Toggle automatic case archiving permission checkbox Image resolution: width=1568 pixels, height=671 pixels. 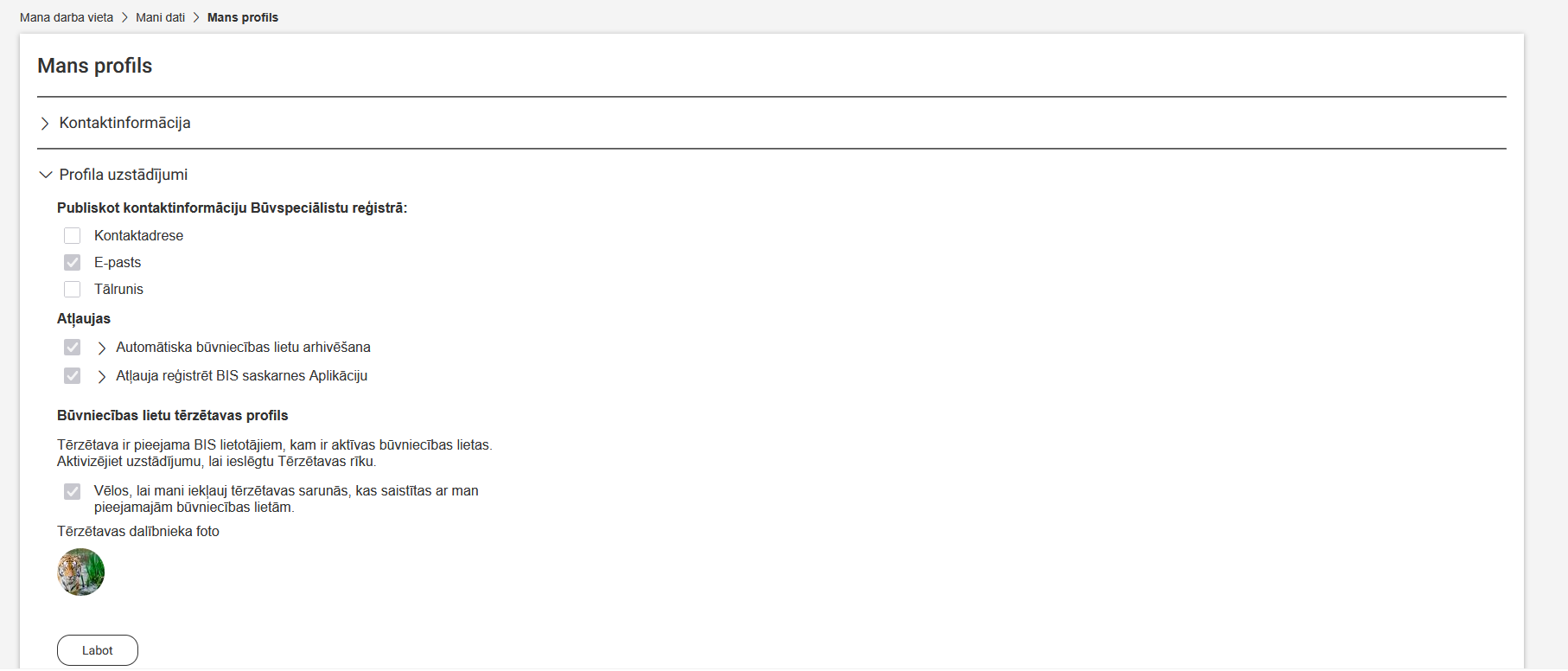point(73,348)
